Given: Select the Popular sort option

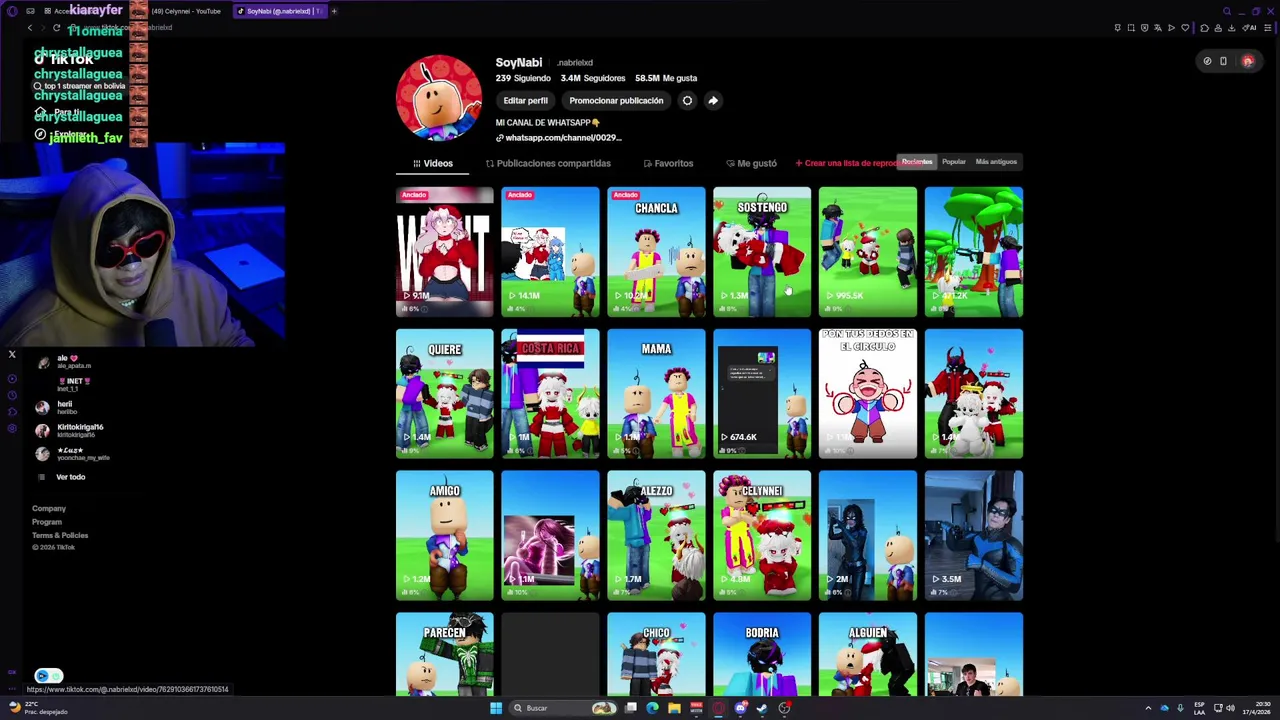Looking at the screenshot, I should click(x=954, y=162).
